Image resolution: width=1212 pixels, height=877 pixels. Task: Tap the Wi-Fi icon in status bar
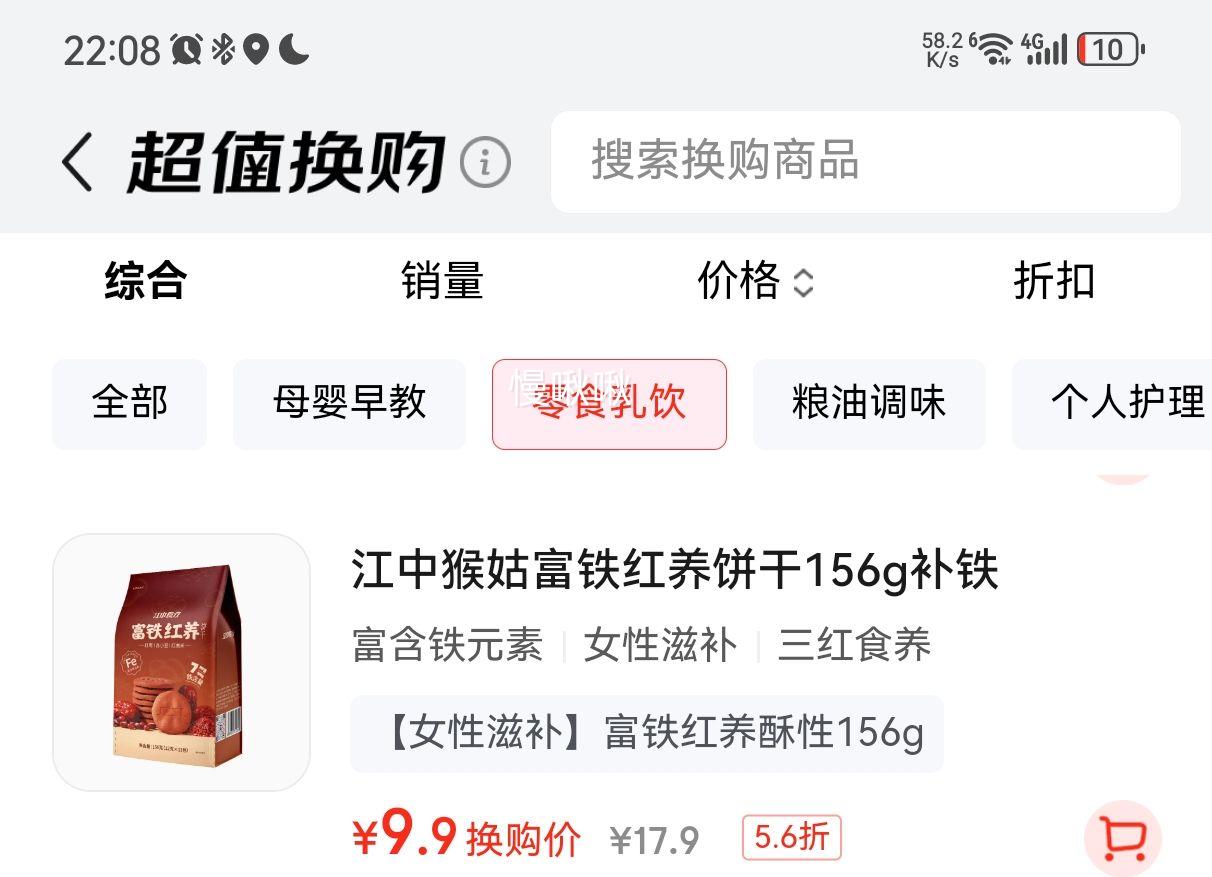click(x=993, y=48)
